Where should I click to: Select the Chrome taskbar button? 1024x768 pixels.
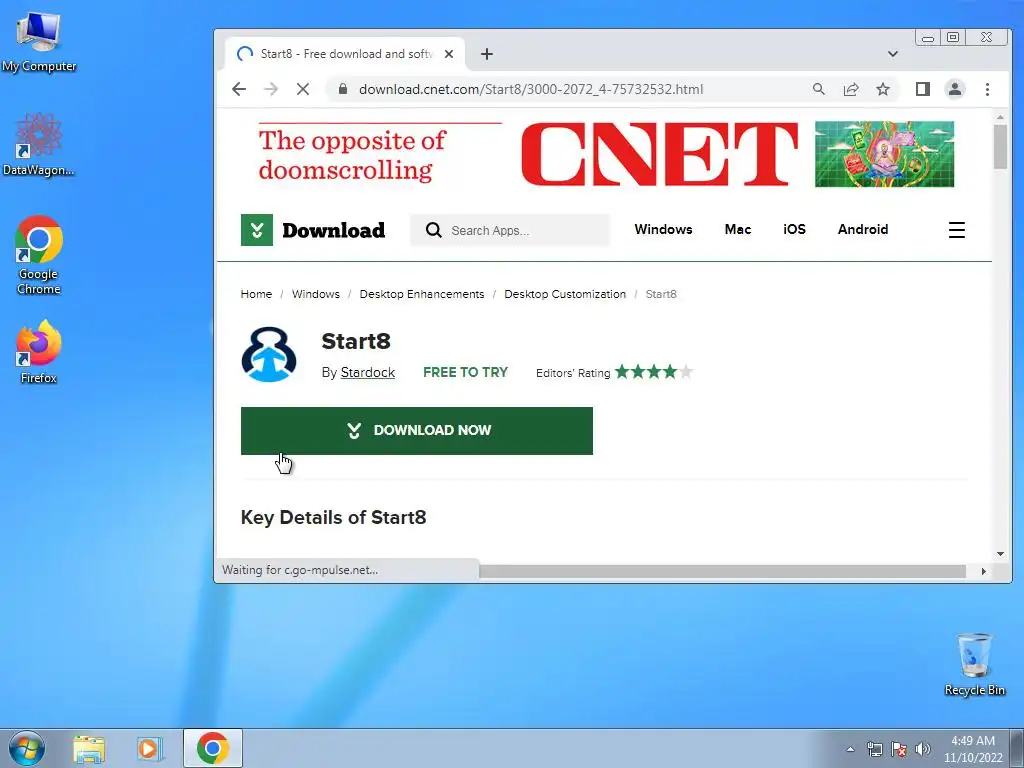[x=213, y=748]
